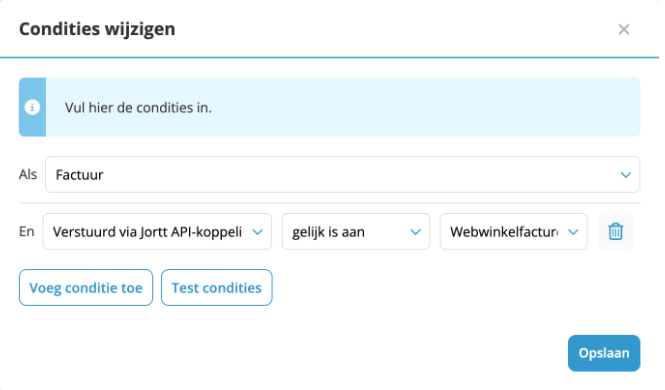Open the Factuur dropdown
This screenshot has height=390, width=665.
(342, 175)
